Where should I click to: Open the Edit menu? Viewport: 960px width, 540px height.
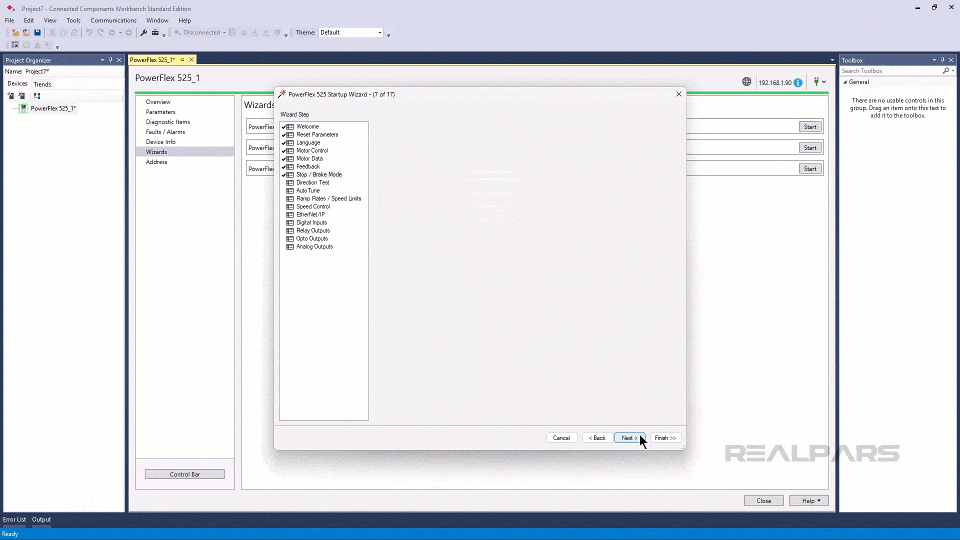[x=29, y=20]
